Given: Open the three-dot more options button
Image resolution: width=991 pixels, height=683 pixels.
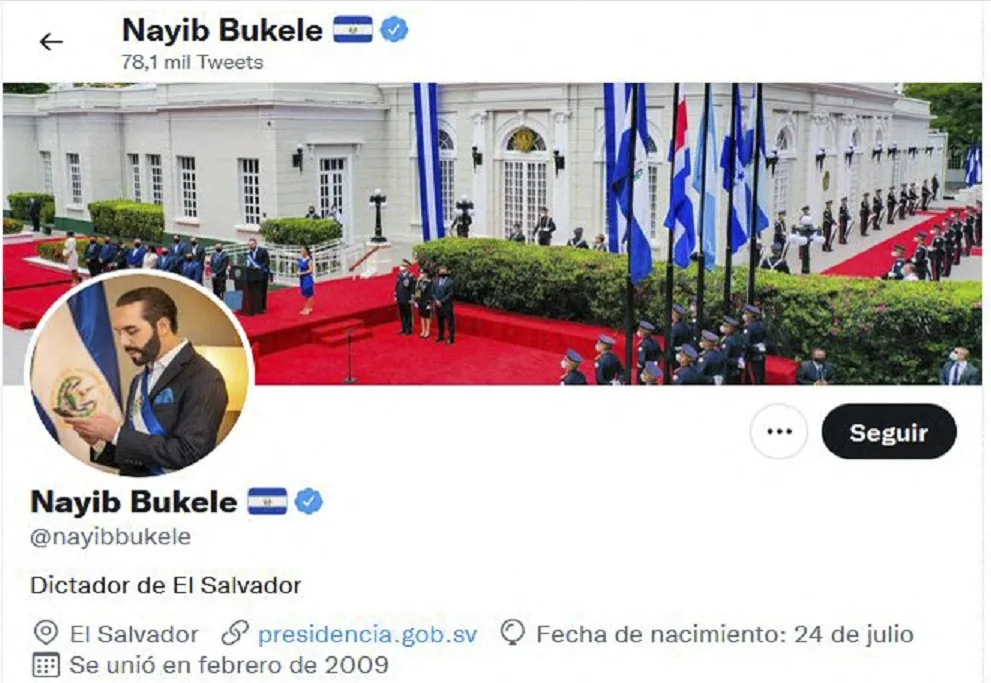Looking at the screenshot, I should point(779,432).
